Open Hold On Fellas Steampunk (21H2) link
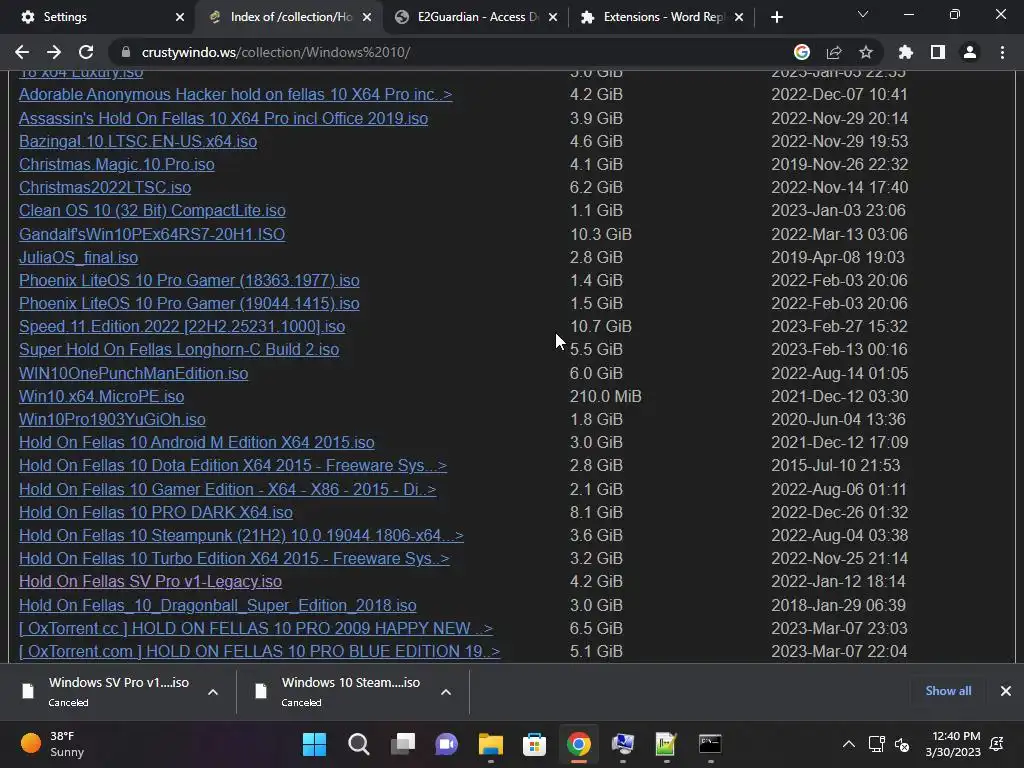1024x768 pixels. (x=241, y=535)
